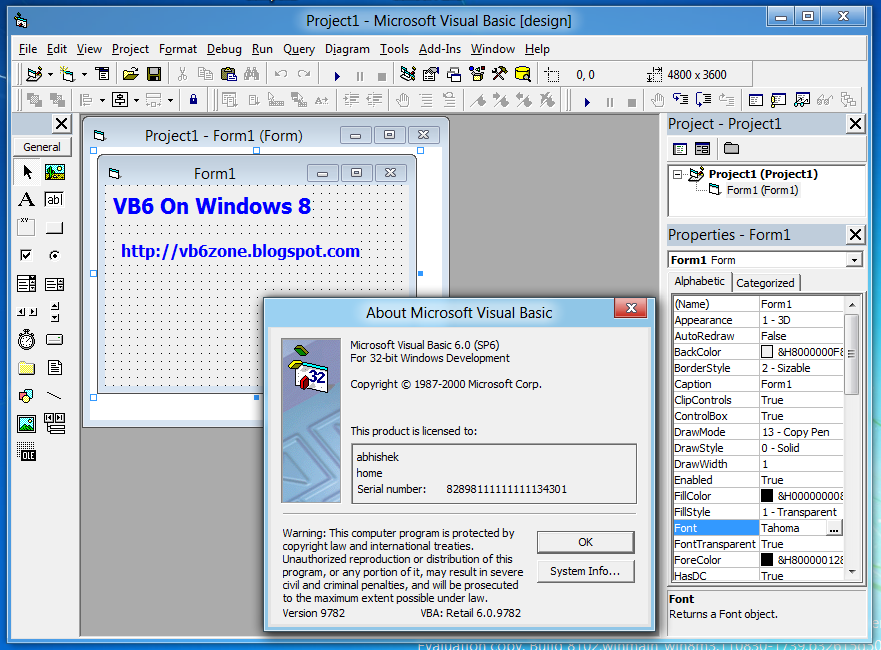
Task: Select the Frame control tool
Action: 26,228
